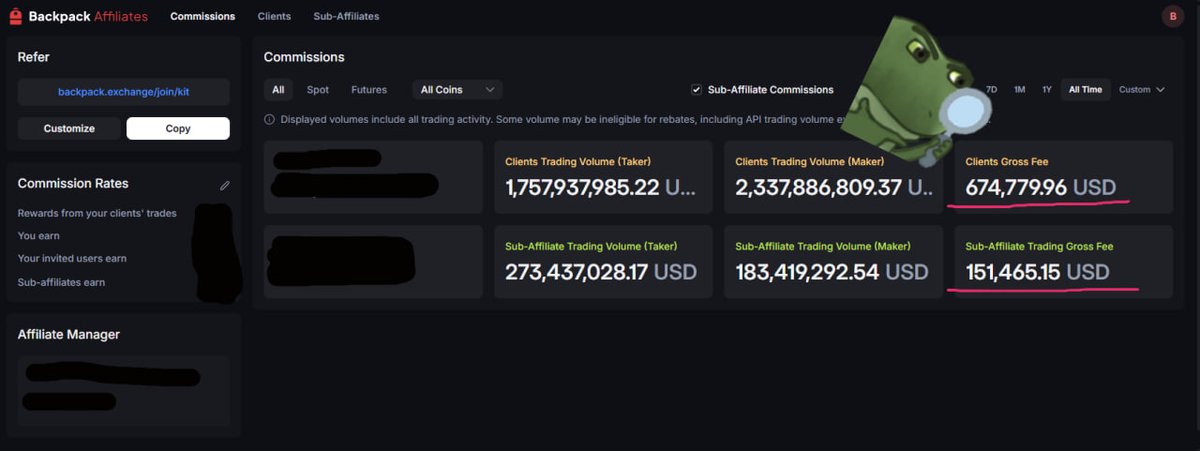Expand the Custom date range dropdown
The image size is (1200, 451).
tap(1142, 90)
